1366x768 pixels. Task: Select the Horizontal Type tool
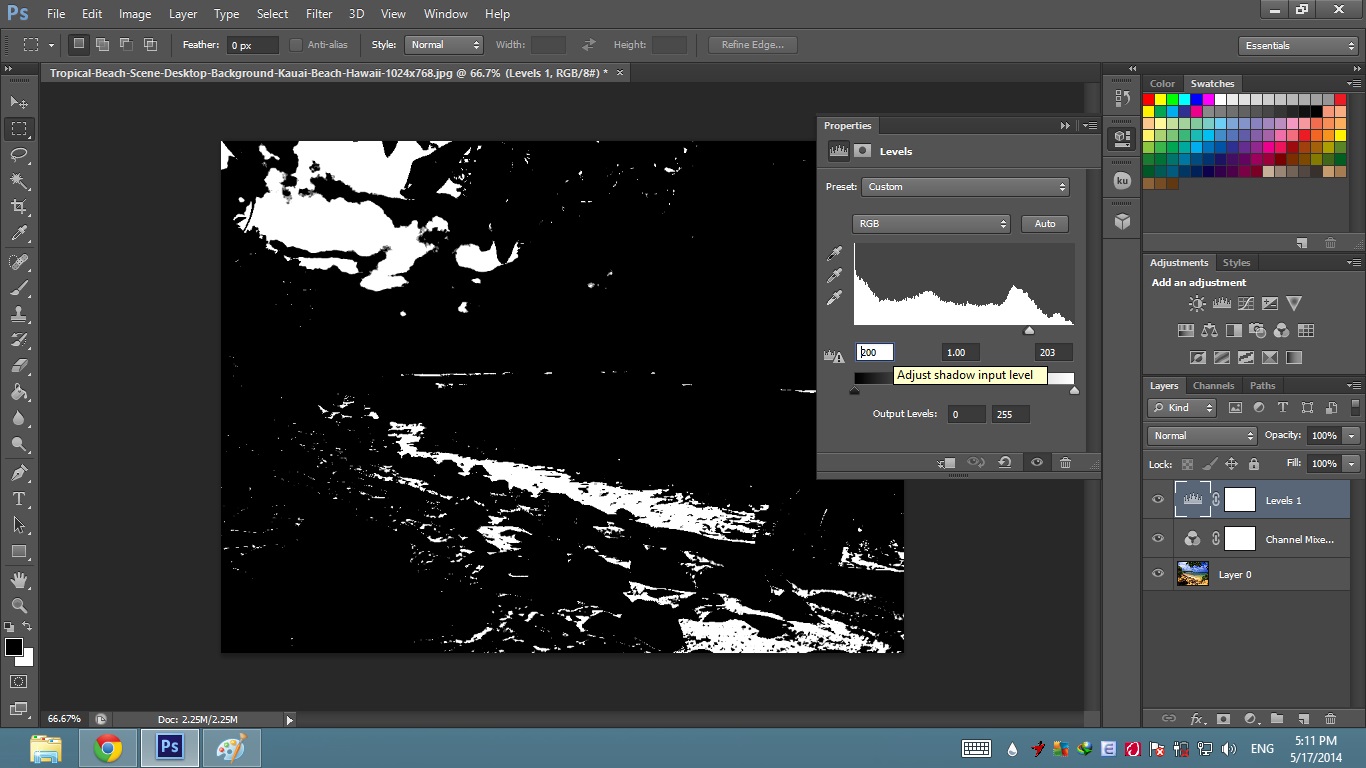tap(19, 499)
